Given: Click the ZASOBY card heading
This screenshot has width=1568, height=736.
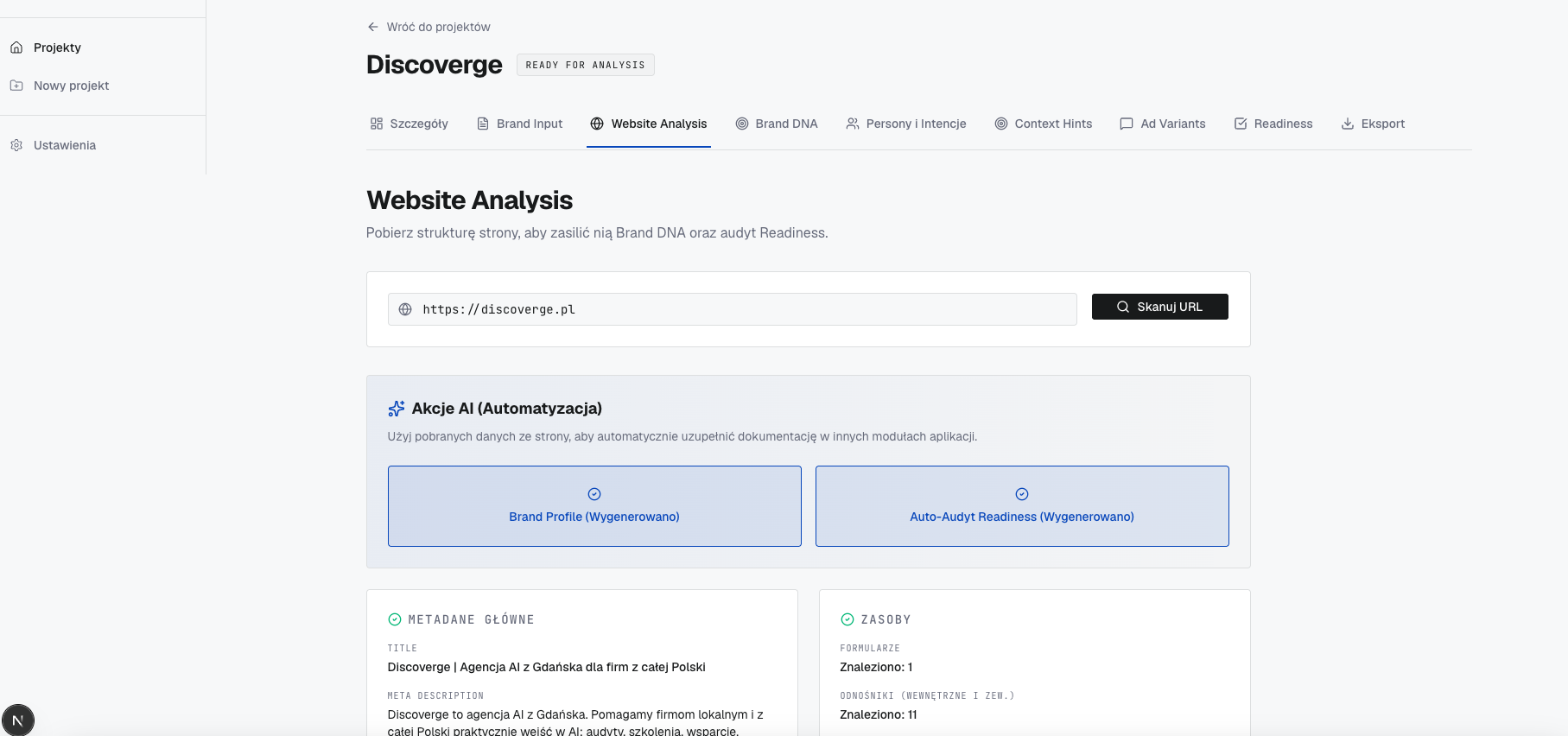Looking at the screenshot, I should tap(886, 619).
